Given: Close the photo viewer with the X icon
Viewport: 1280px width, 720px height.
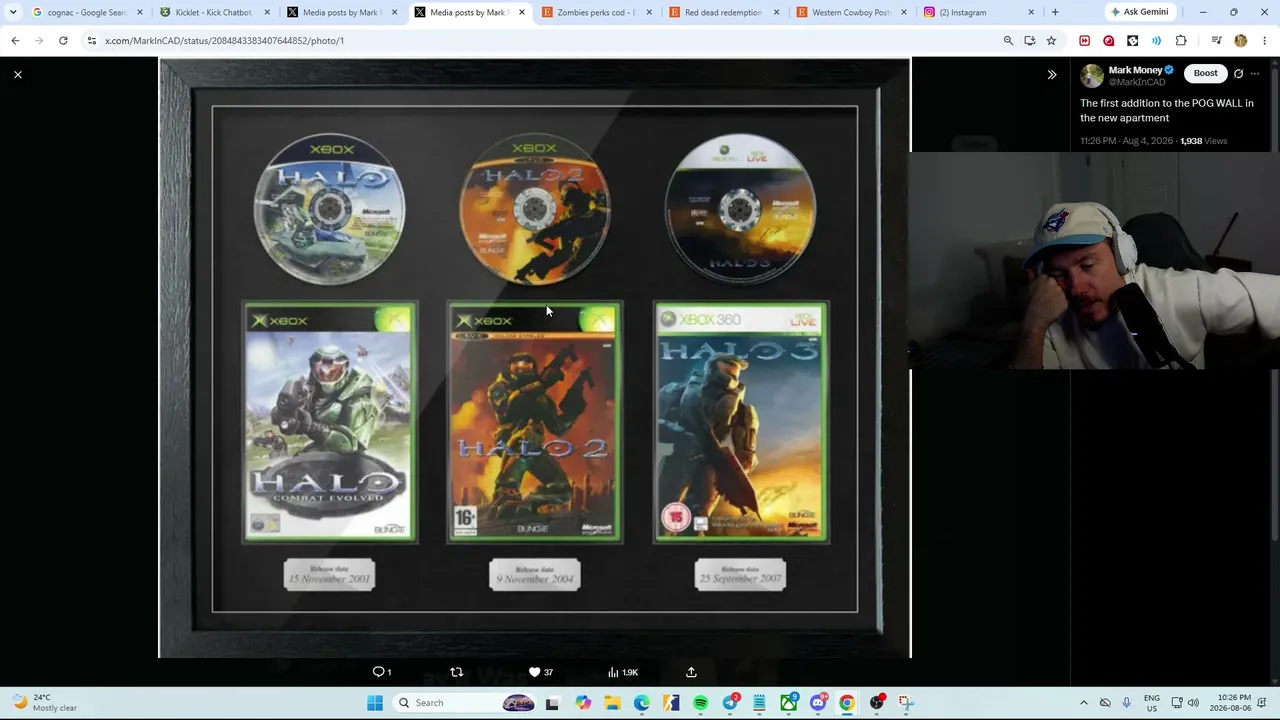Looking at the screenshot, I should pos(18,75).
